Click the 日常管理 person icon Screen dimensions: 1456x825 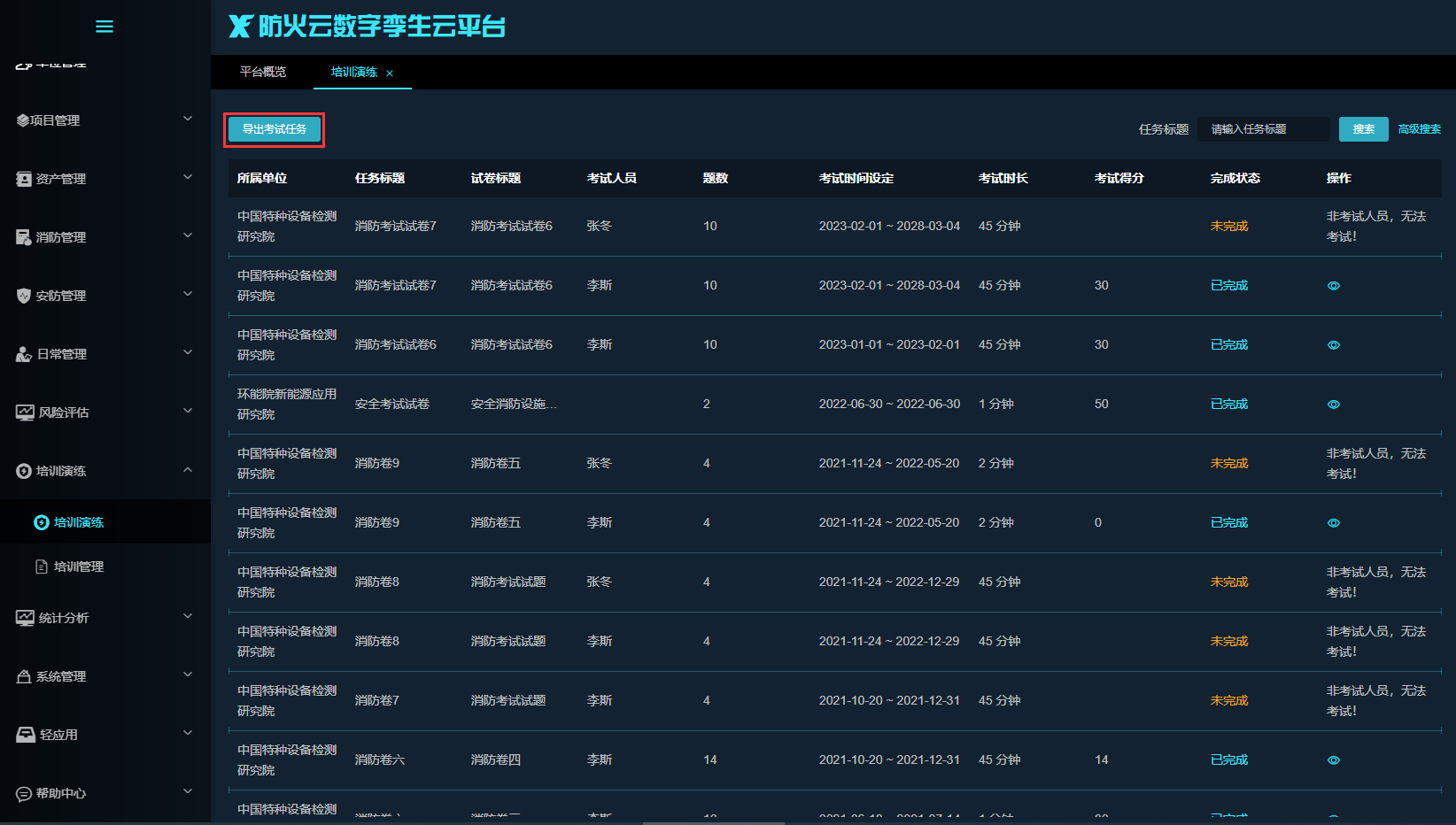point(24,354)
